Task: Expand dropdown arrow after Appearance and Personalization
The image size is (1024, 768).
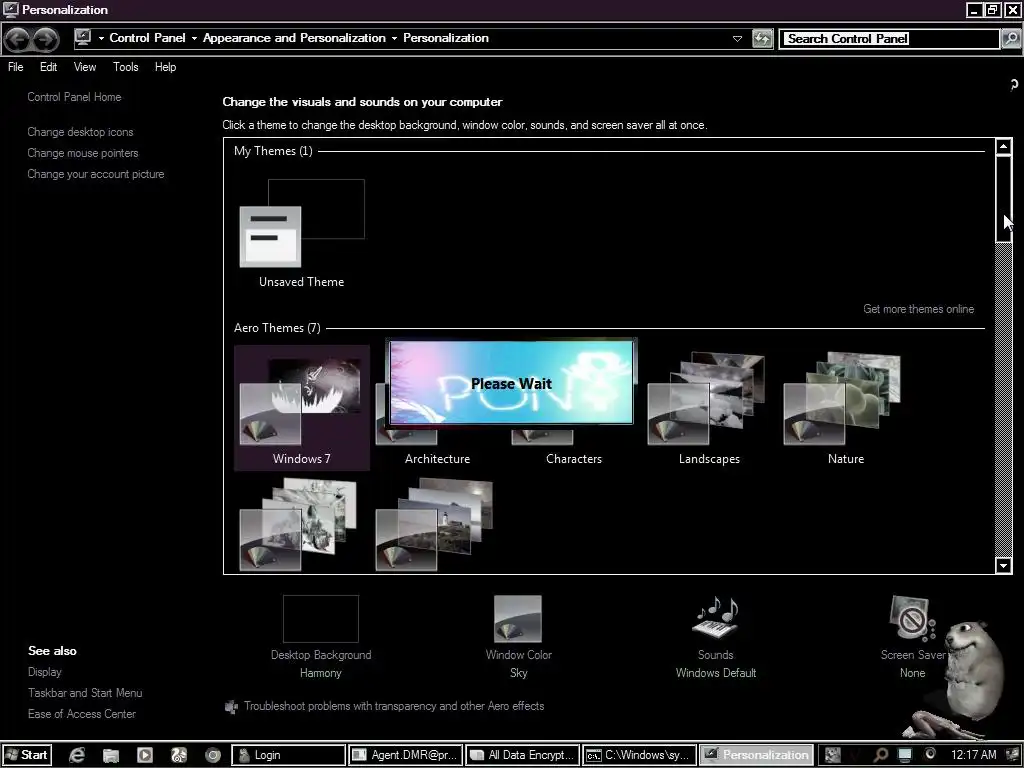Action: pyautogui.click(x=394, y=39)
